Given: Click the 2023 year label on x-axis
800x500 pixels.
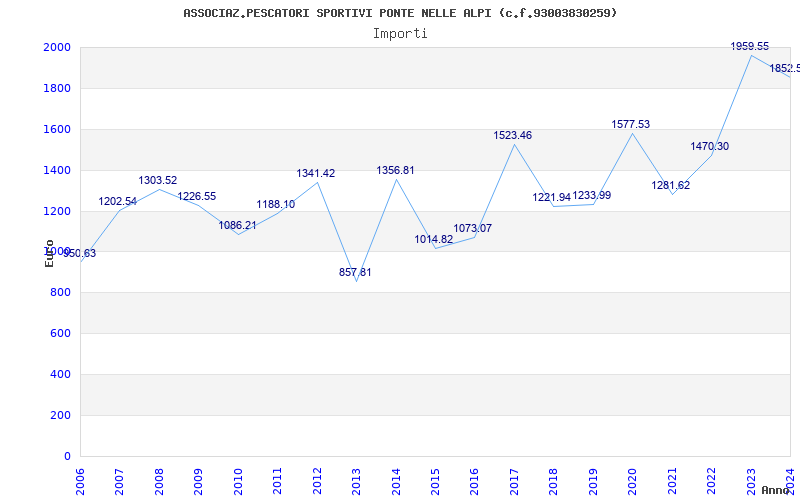Looking at the screenshot, I should click(x=751, y=482).
